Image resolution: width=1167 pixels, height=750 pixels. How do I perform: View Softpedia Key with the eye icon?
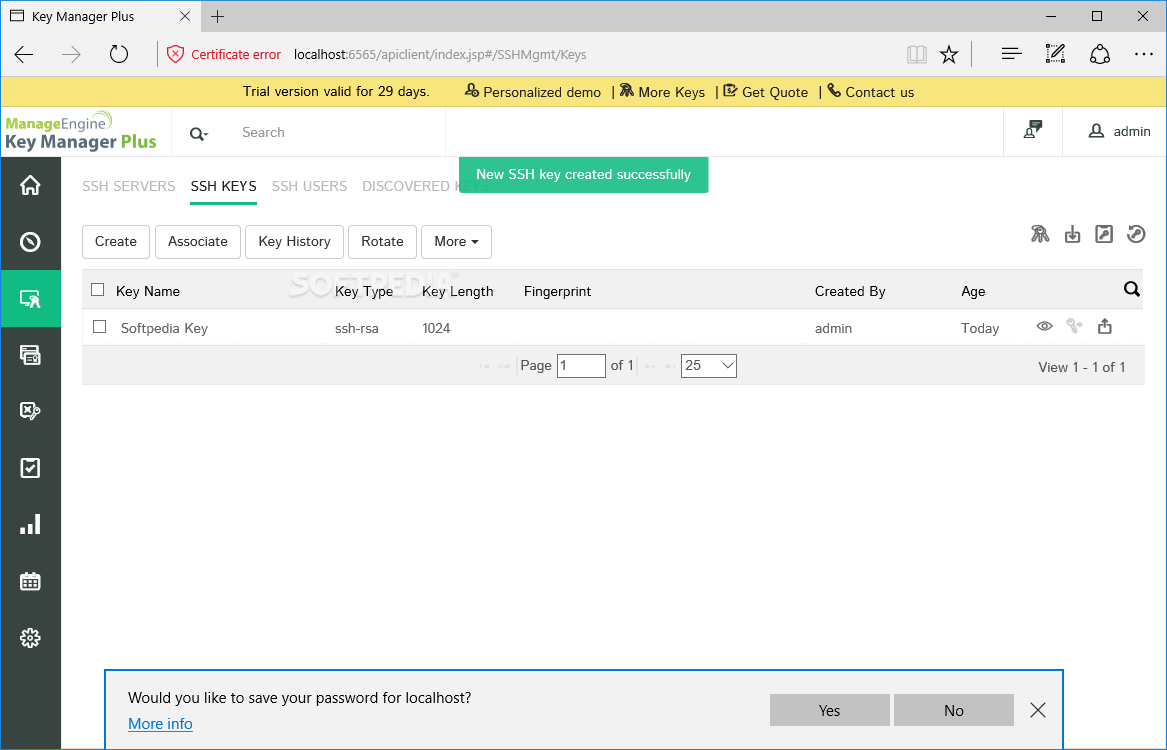coord(1044,326)
